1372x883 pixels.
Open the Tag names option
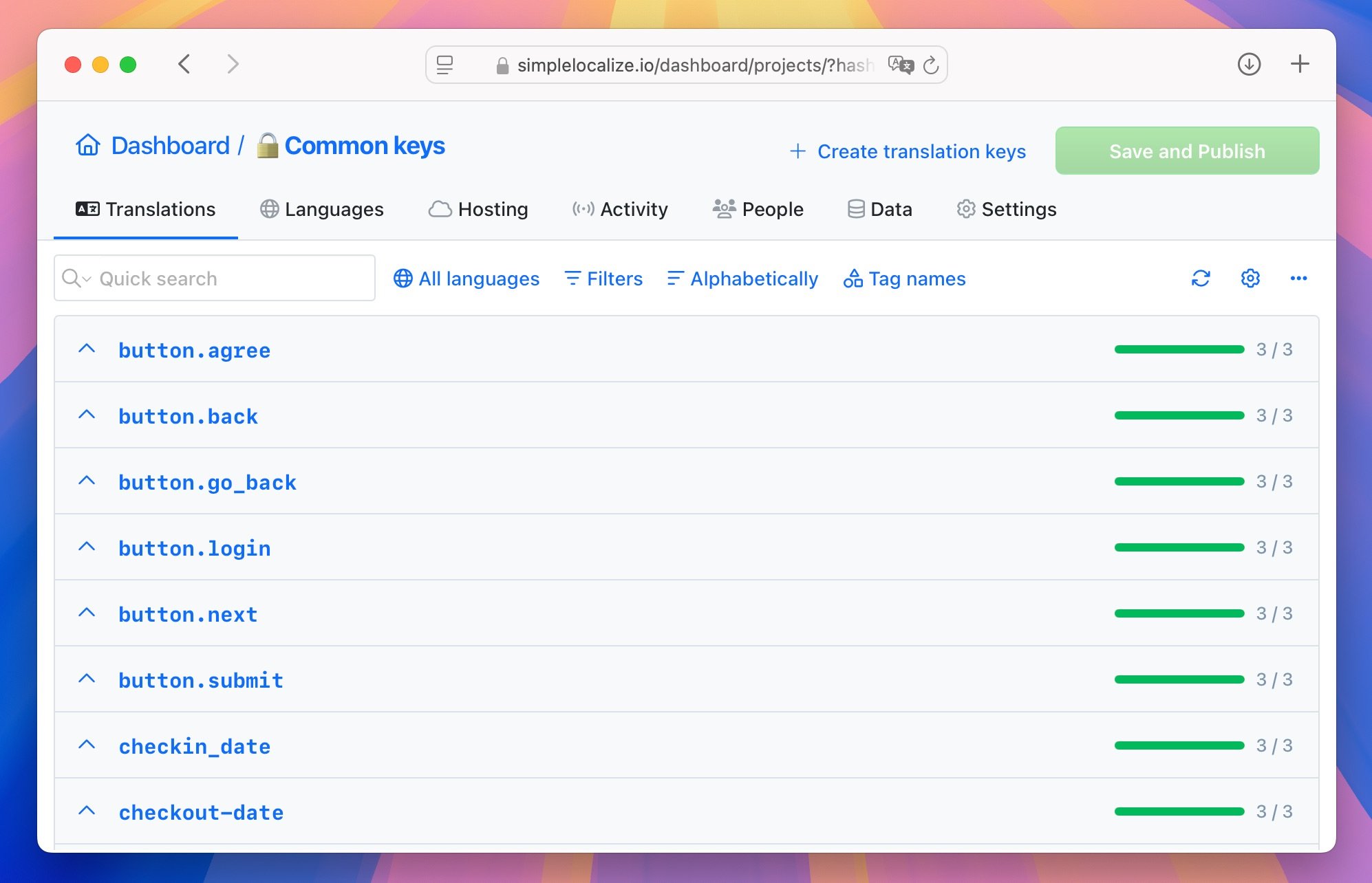point(904,279)
